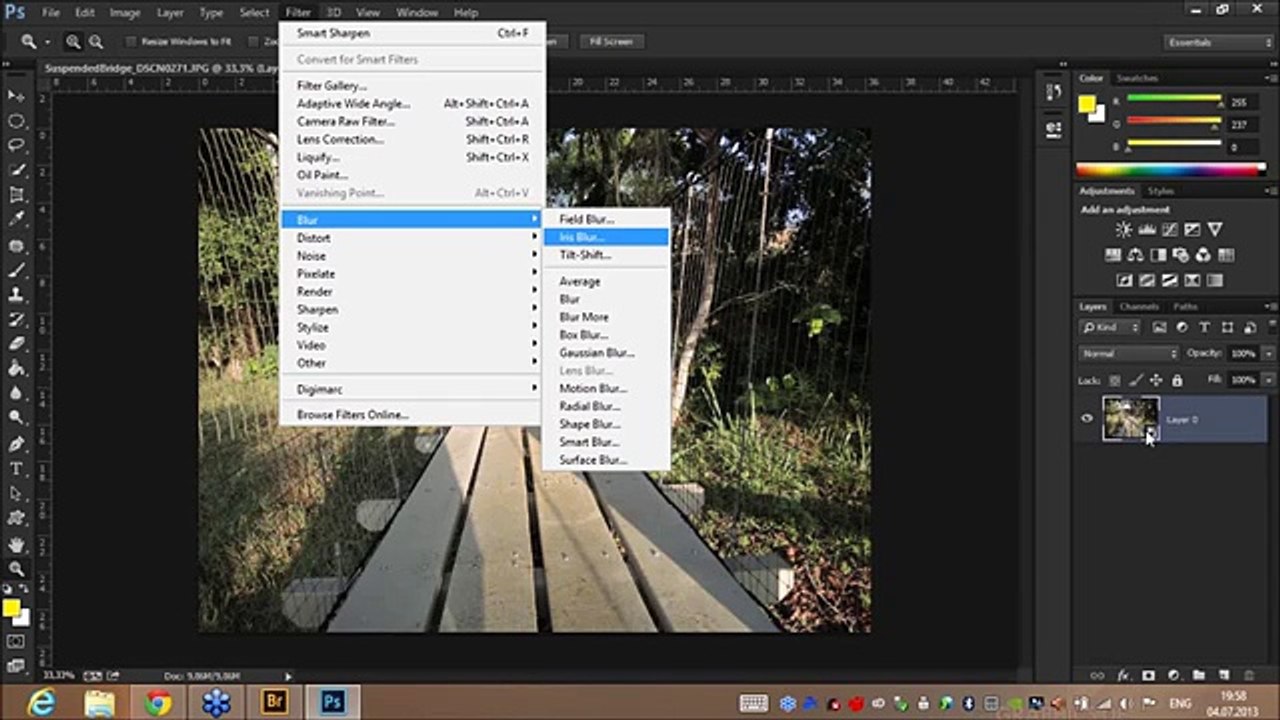Add a Curves adjustment
Viewport: 1280px width, 720px height.
1168,230
